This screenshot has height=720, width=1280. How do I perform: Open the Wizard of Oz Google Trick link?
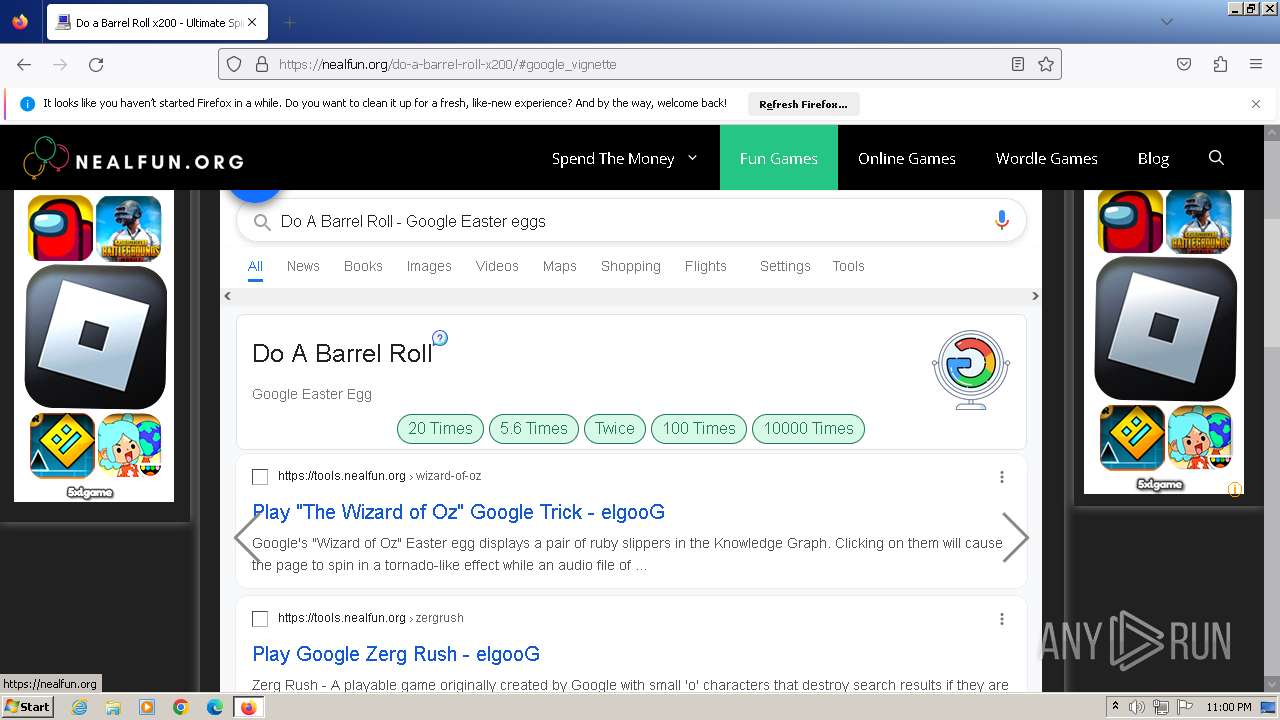(x=458, y=512)
